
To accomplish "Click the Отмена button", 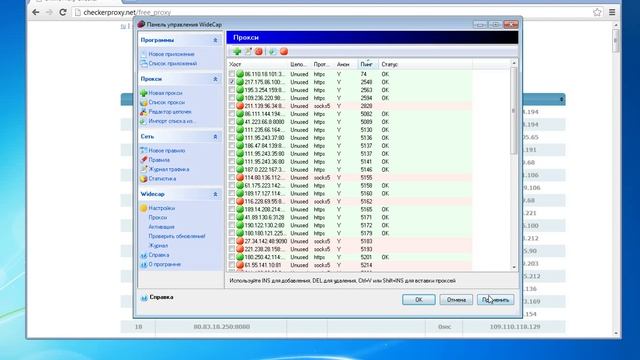I will (x=456, y=300).
